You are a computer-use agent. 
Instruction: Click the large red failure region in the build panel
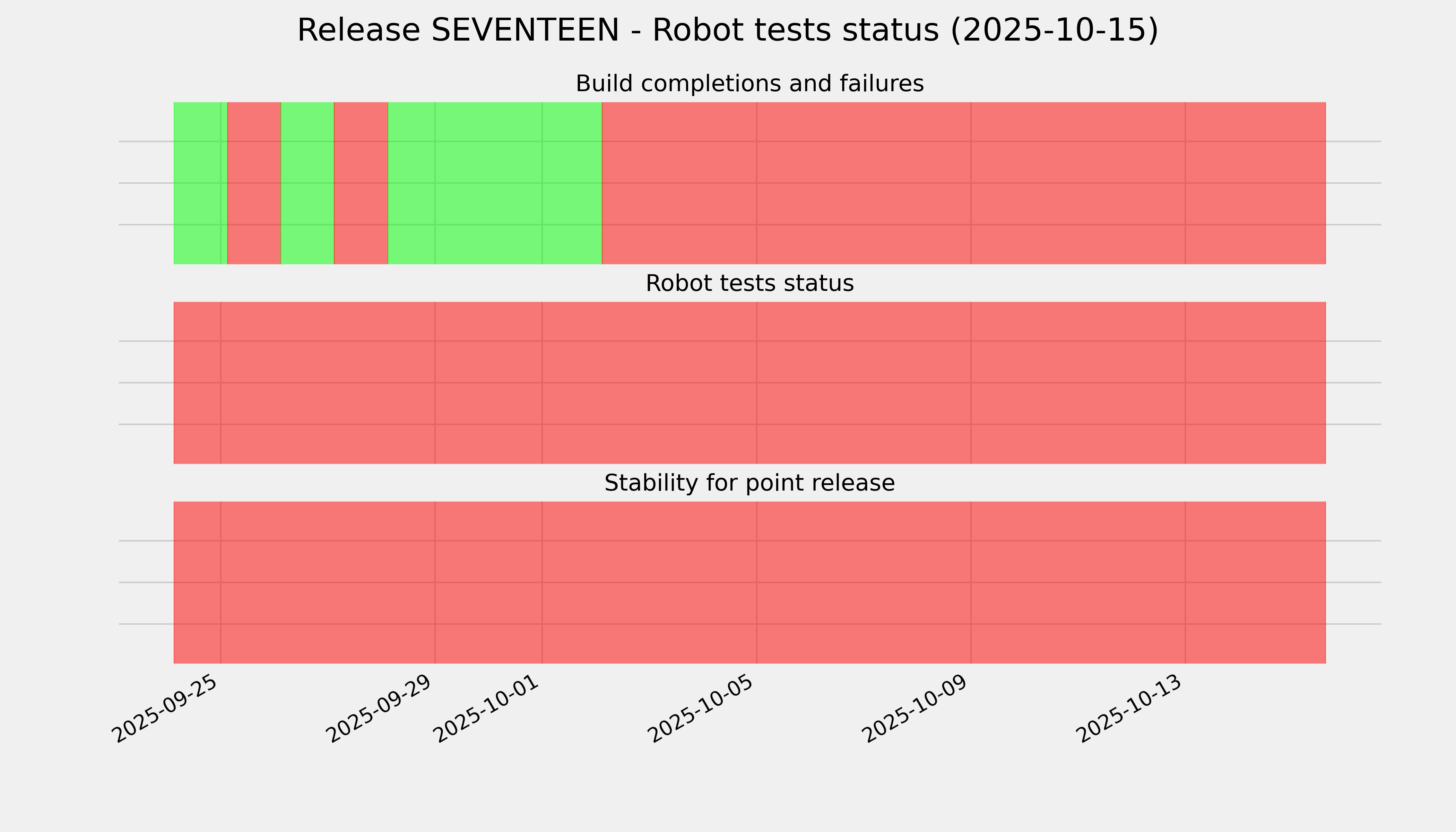[x=963, y=183]
